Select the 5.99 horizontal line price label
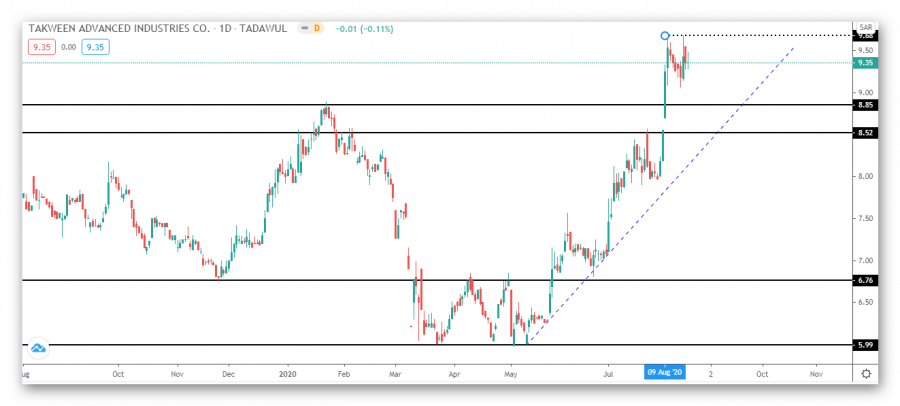 (x=864, y=345)
